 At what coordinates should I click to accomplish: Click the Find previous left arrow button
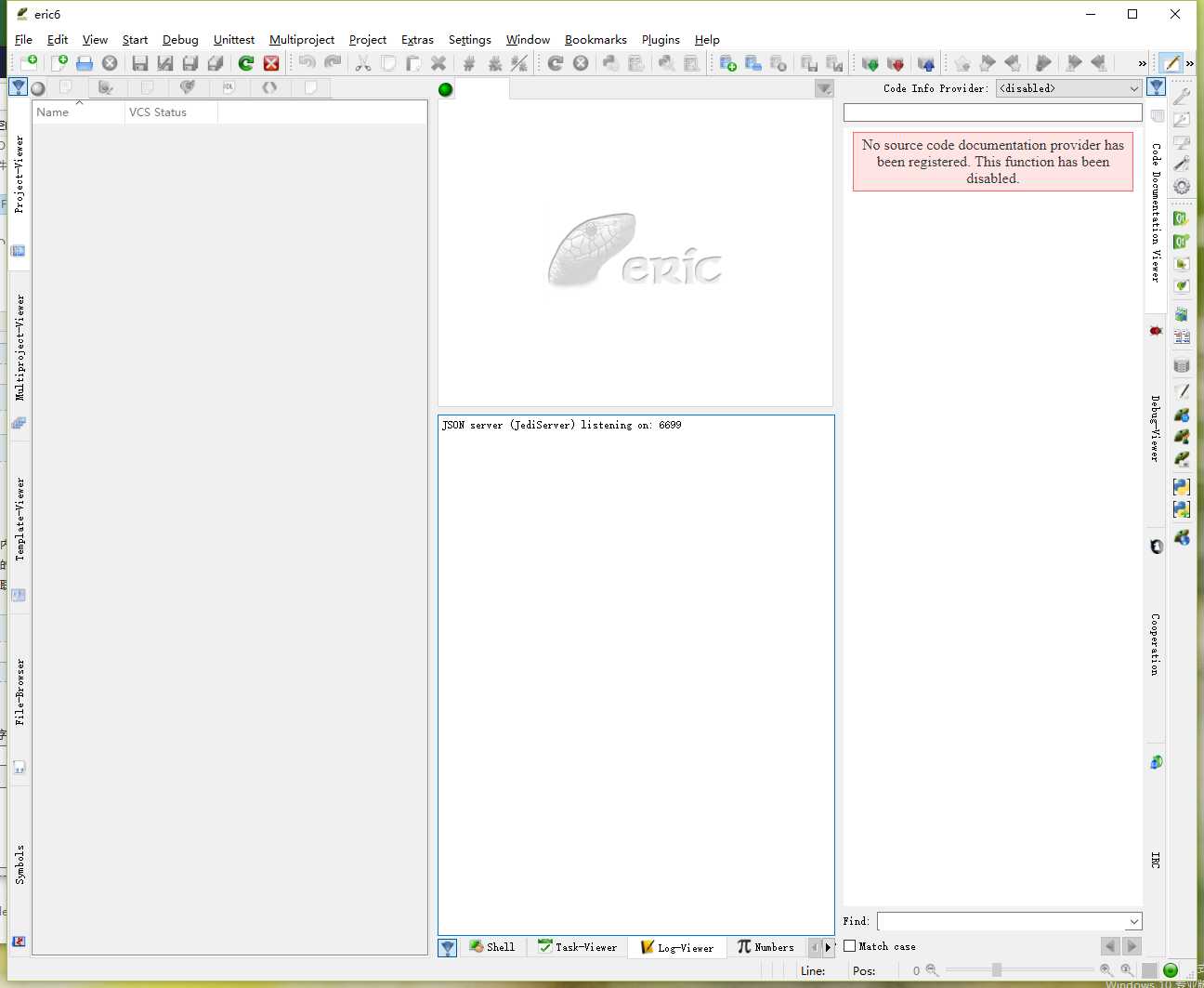[x=1110, y=946]
